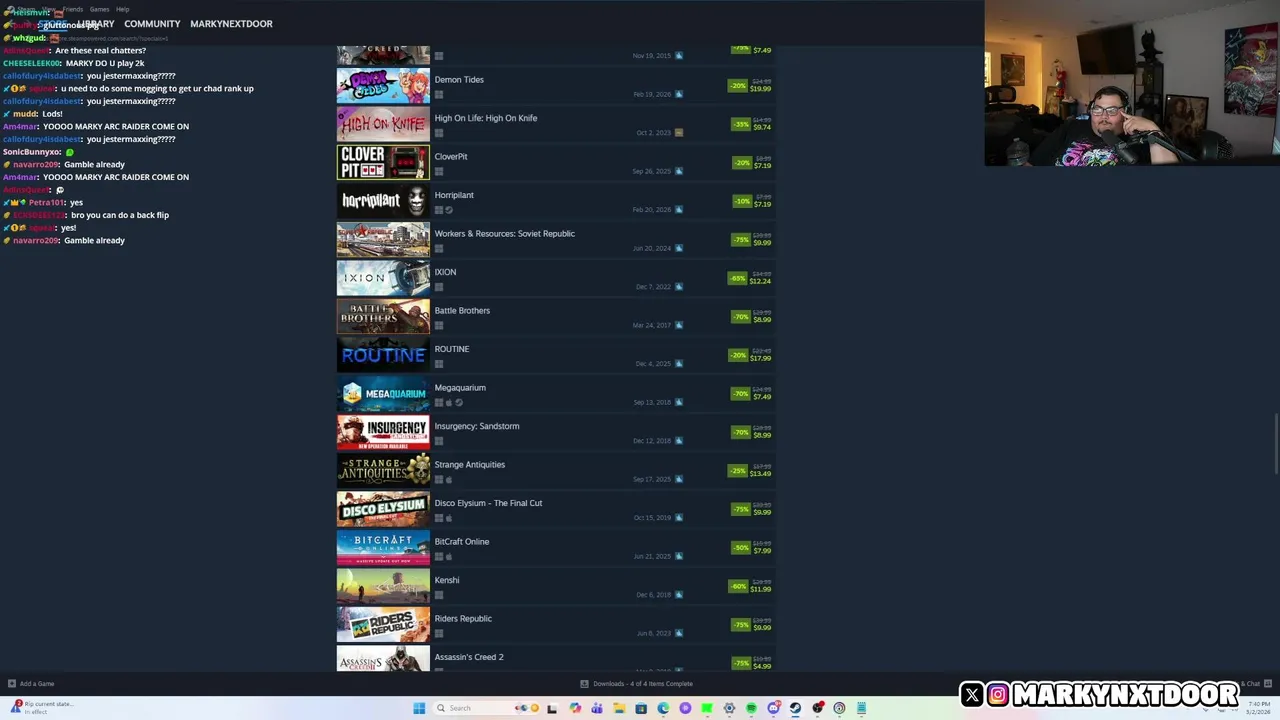Open Microsoft Store from the taskbar
The width and height of the screenshot is (1280, 720).
coord(641,708)
